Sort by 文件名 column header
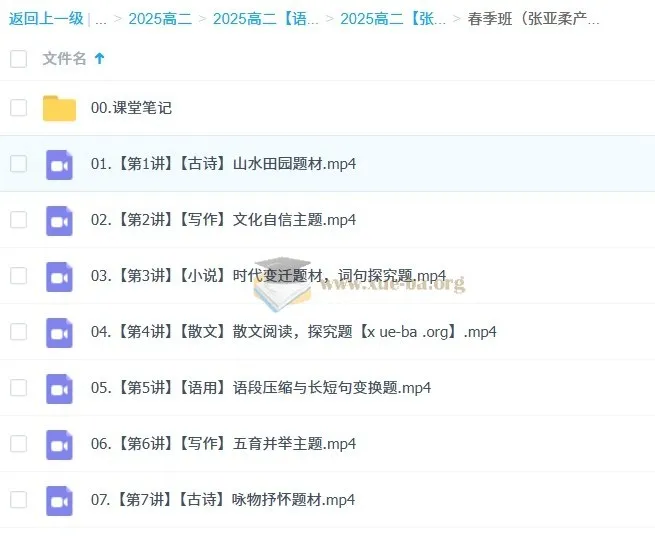 pos(64,58)
